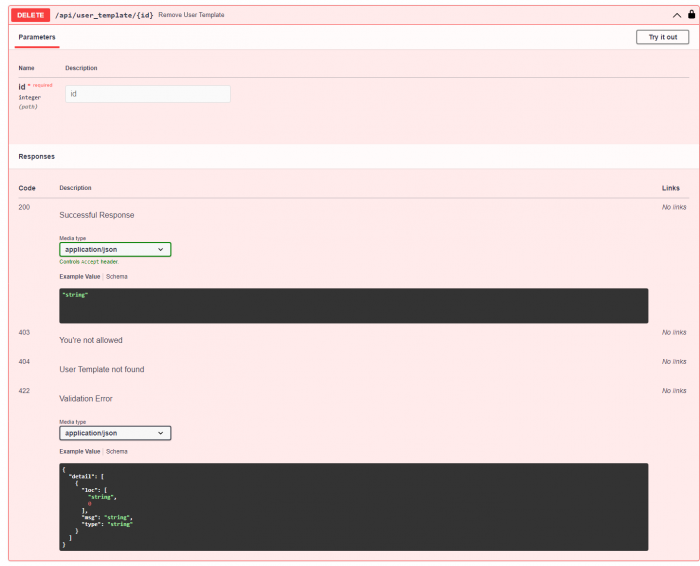Screen dimensions: 700x566
Task: Show Example Value for the 200 response
Action: [79, 276]
